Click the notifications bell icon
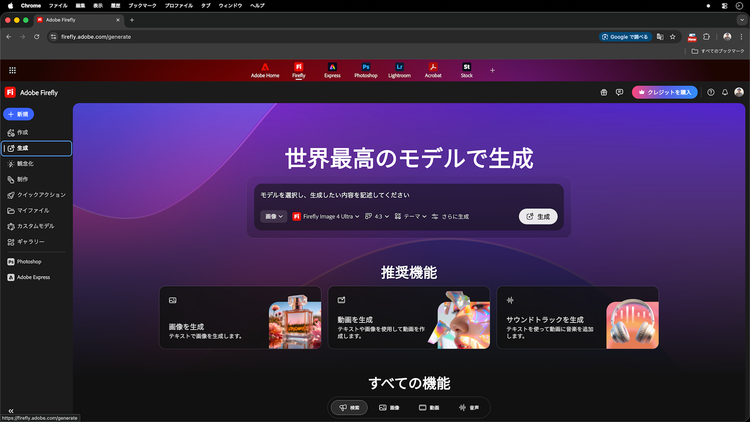This screenshot has height=422, width=750. [x=725, y=92]
